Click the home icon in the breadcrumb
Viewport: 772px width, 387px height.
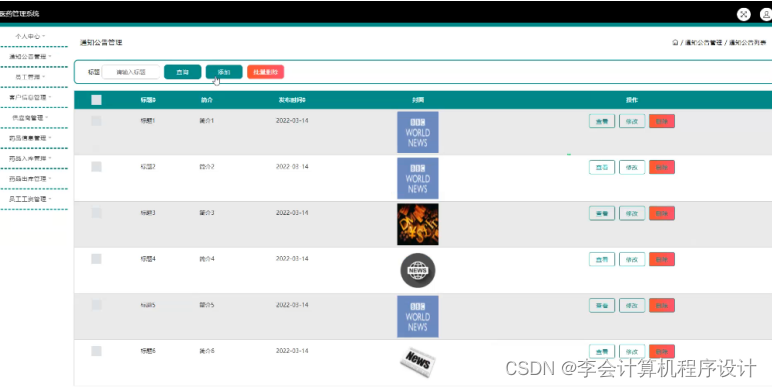[x=675, y=43]
